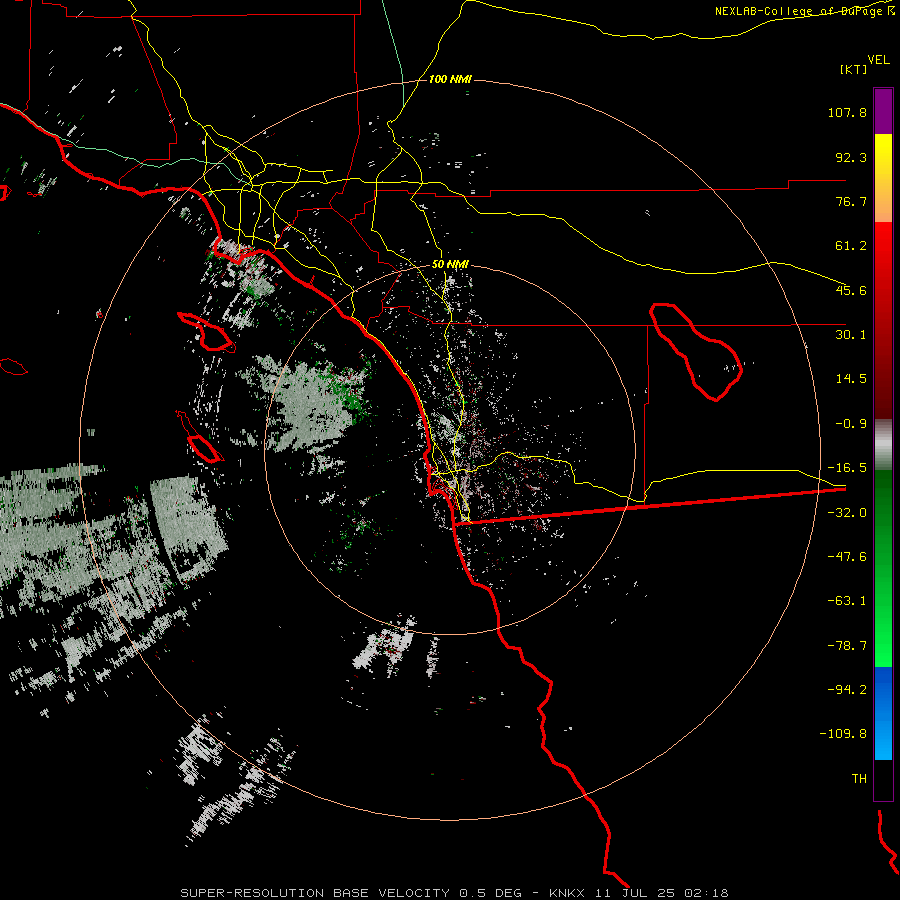Pick the blue segment of the velocity color bar
The width and height of the screenshot is (900, 900).
pyautogui.click(x=883, y=713)
